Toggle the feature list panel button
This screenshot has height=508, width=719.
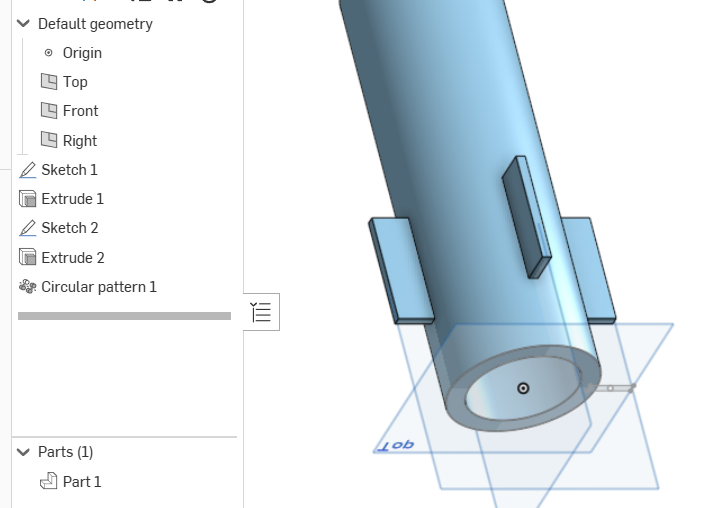pos(261,312)
